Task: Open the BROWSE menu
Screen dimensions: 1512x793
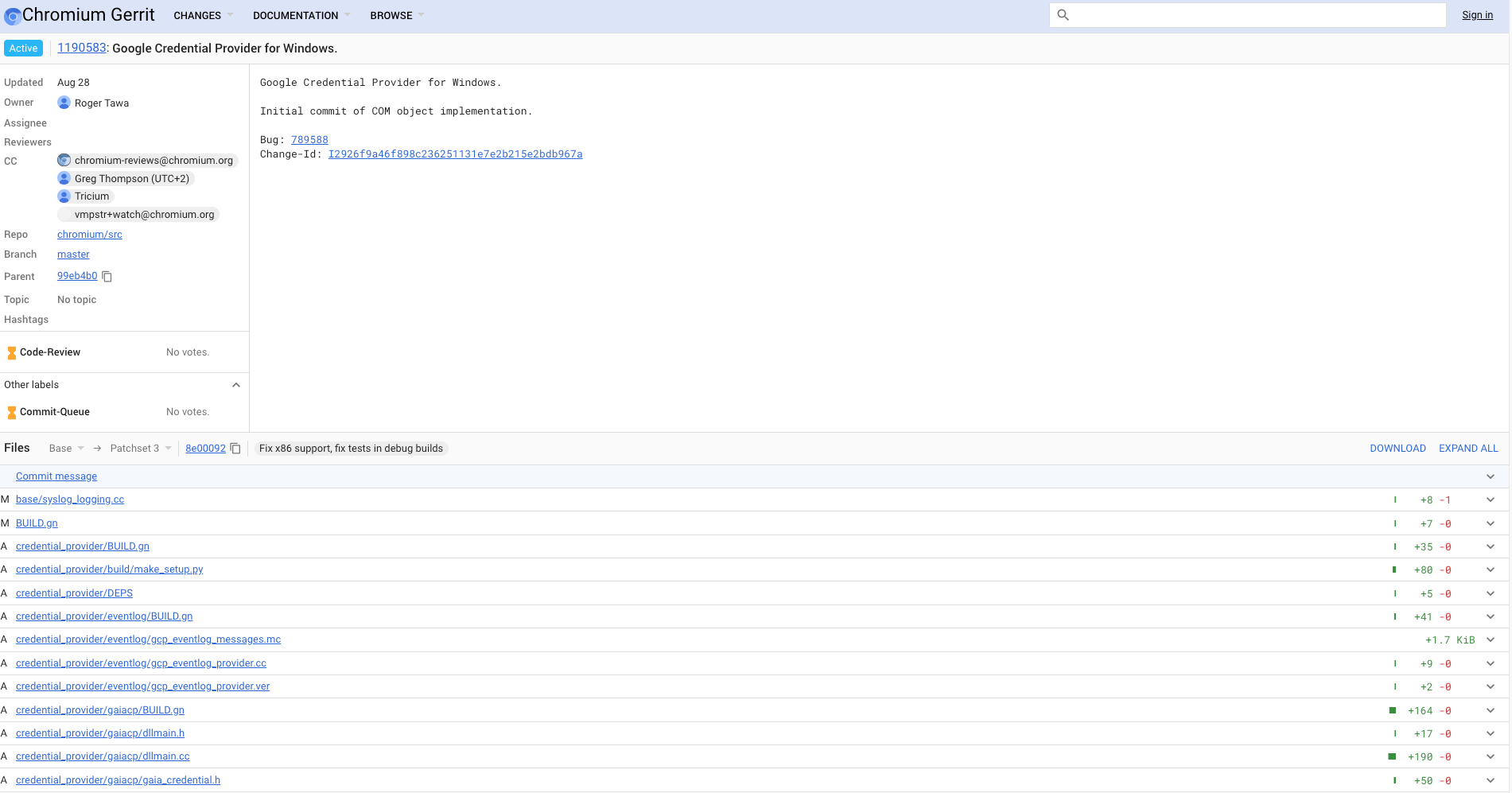Action: point(397,15)
